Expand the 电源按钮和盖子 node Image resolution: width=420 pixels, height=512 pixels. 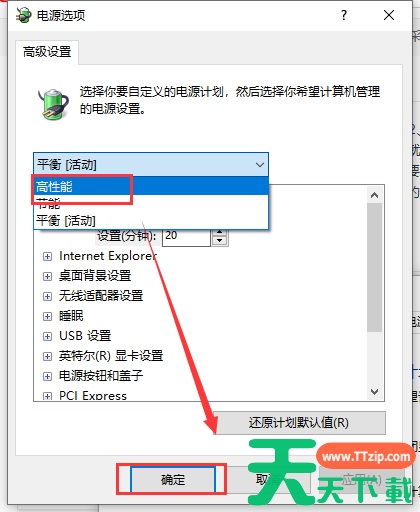[47, 376]
